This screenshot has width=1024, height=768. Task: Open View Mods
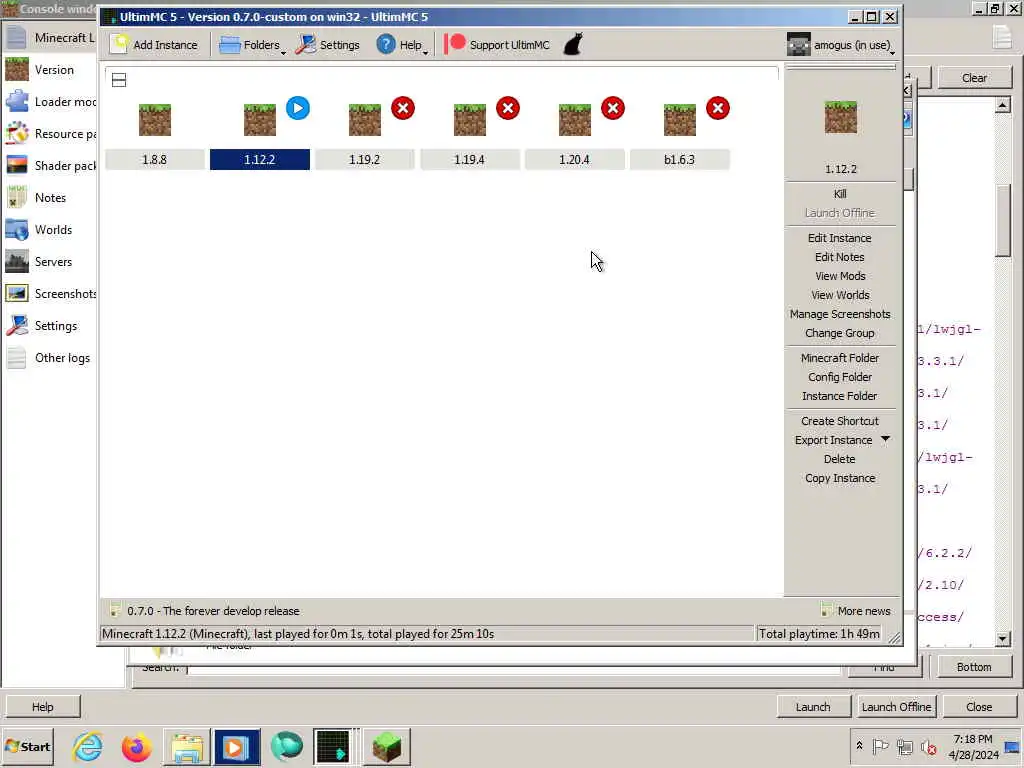[x=840, y=276]
